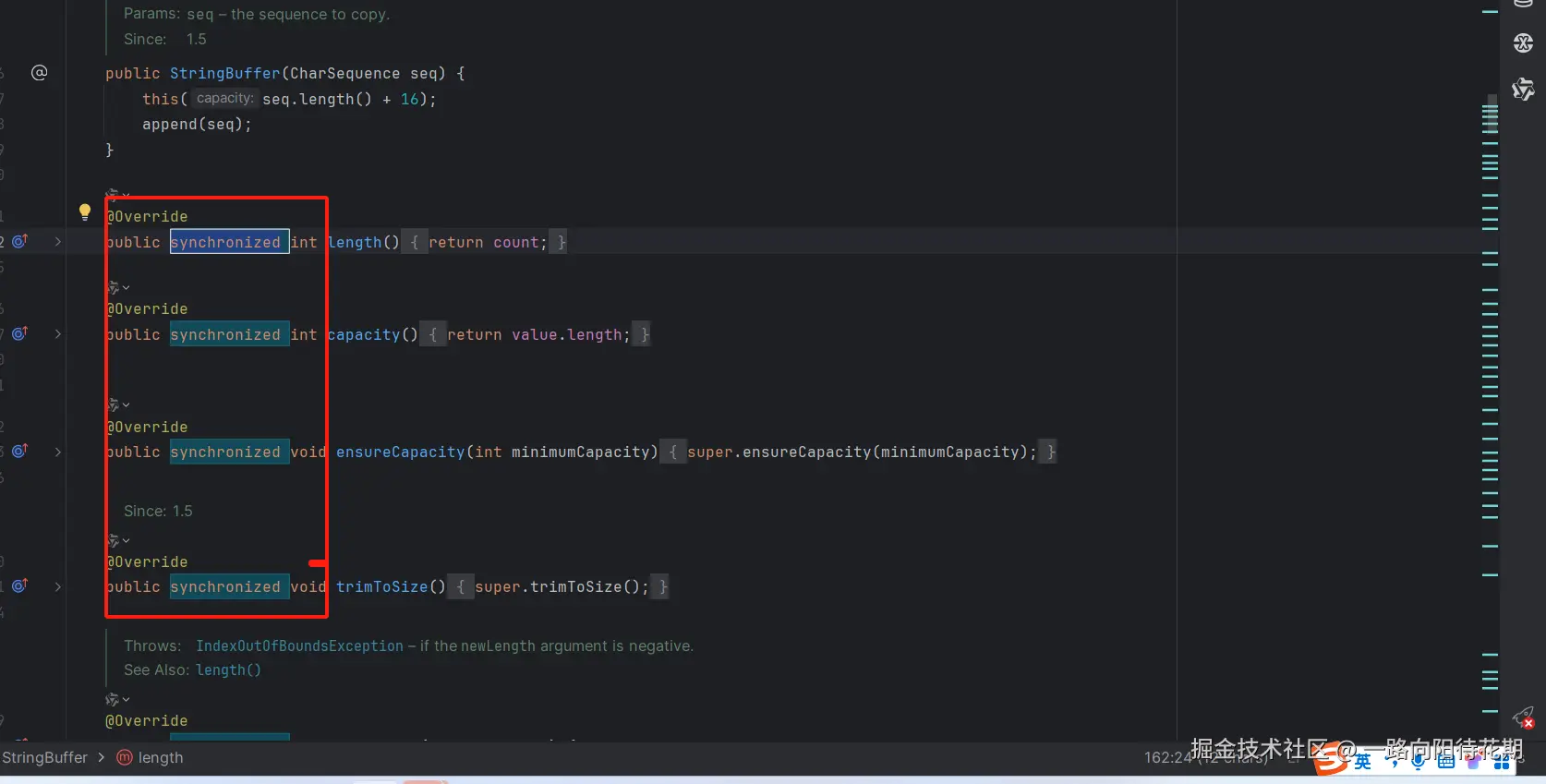
Task: Click the author inlay icon above the last @Override
Action: click(113, 700)
